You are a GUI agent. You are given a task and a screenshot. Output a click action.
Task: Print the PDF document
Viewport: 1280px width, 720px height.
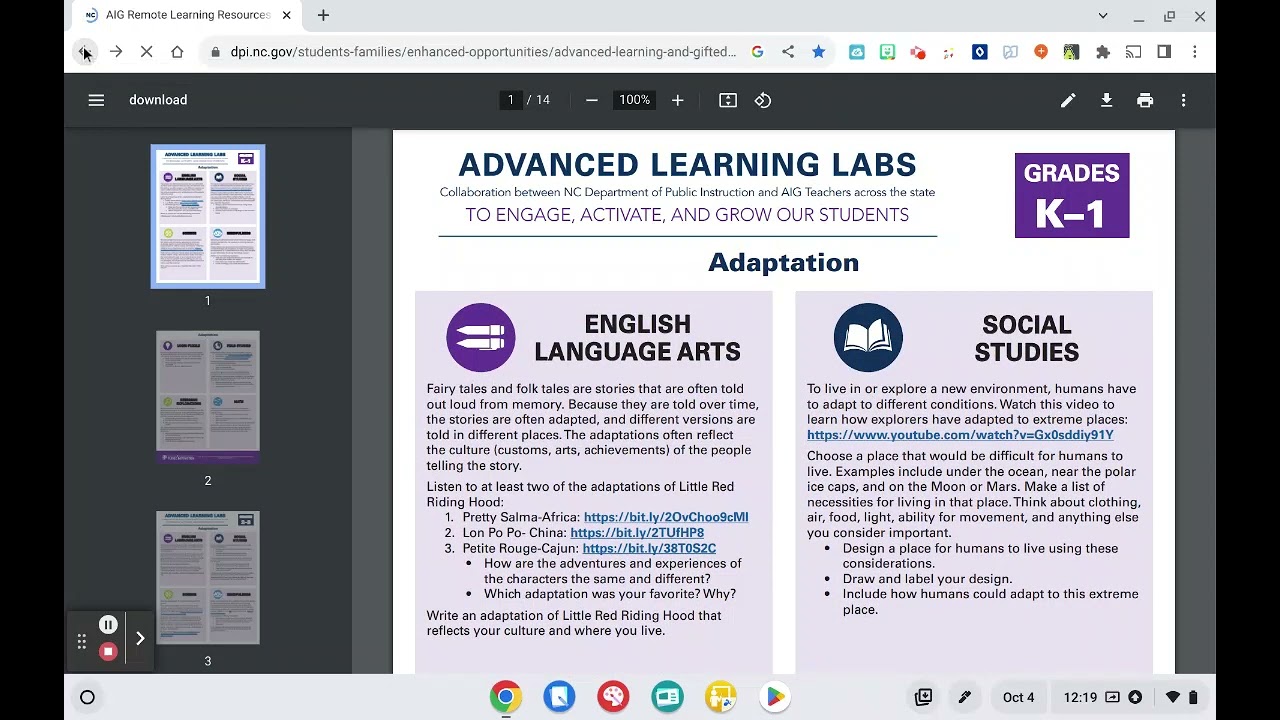tap(1145, 100)
